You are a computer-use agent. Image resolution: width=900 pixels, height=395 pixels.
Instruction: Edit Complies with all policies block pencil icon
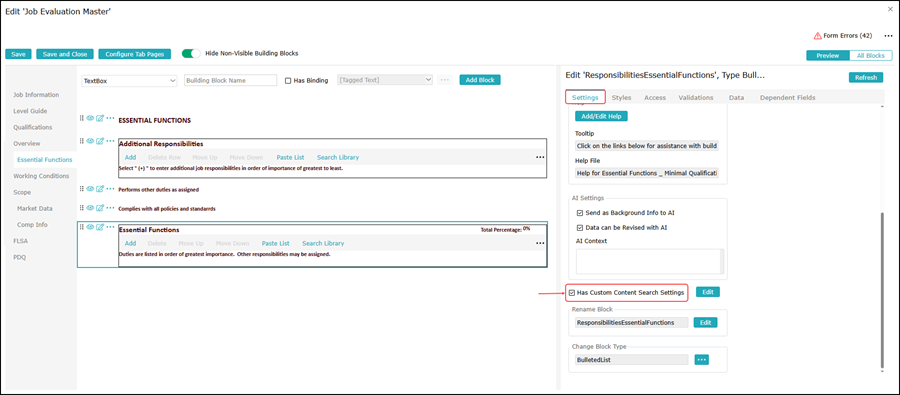tap(100, 208)
